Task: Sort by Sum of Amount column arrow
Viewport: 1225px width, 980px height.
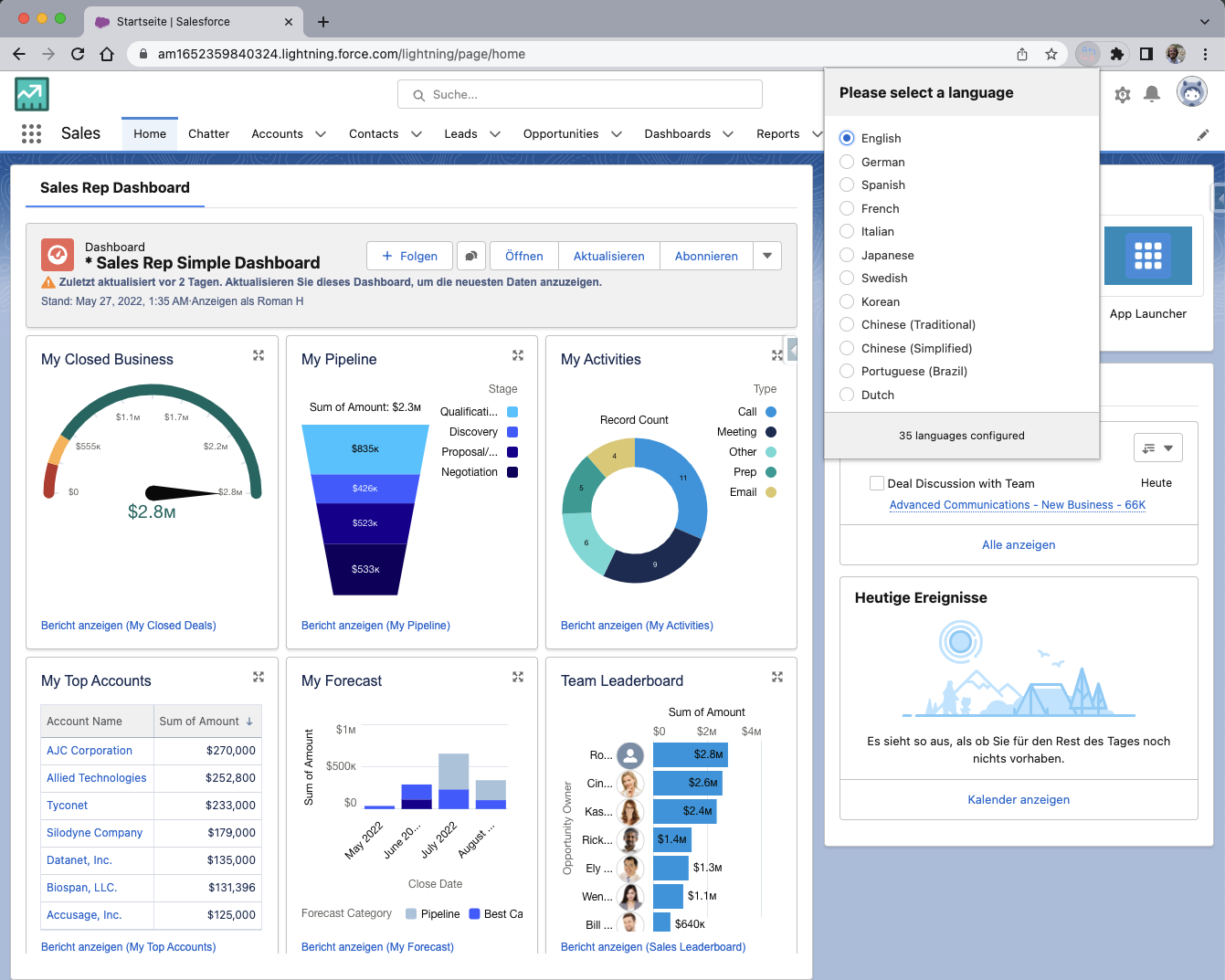Action: [x=249, y=722]
